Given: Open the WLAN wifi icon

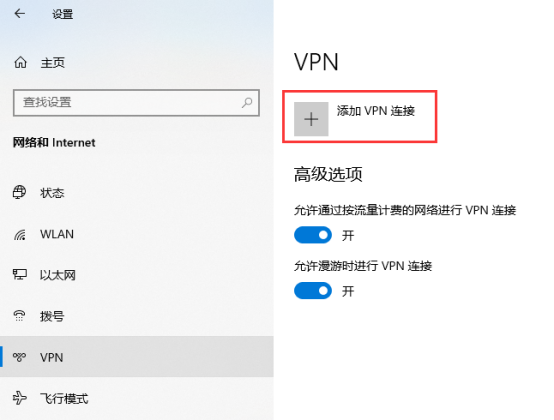Looking at the screenshot, I should click(x=20, y=234).
